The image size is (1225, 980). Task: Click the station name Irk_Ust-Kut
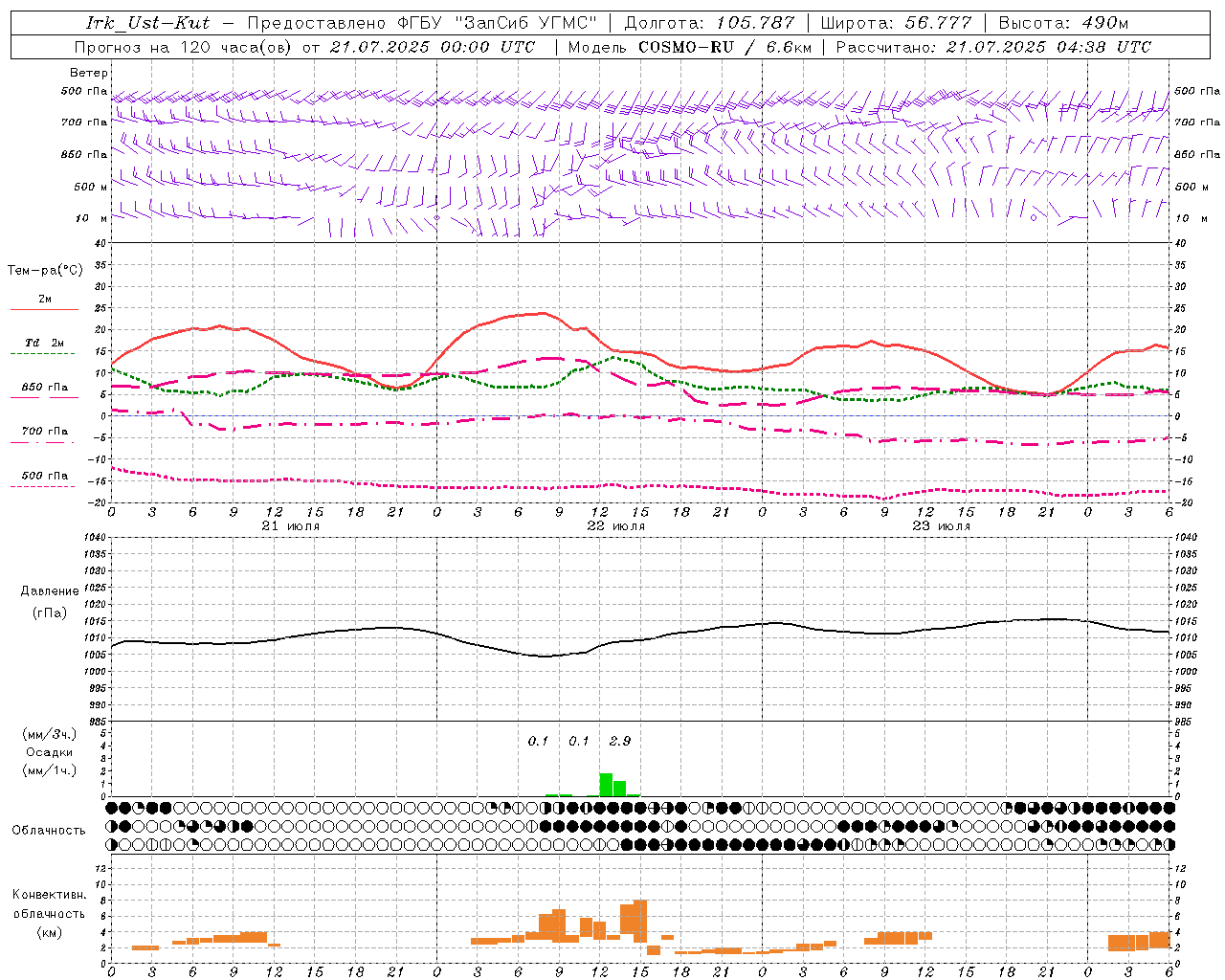pos(147,23)
